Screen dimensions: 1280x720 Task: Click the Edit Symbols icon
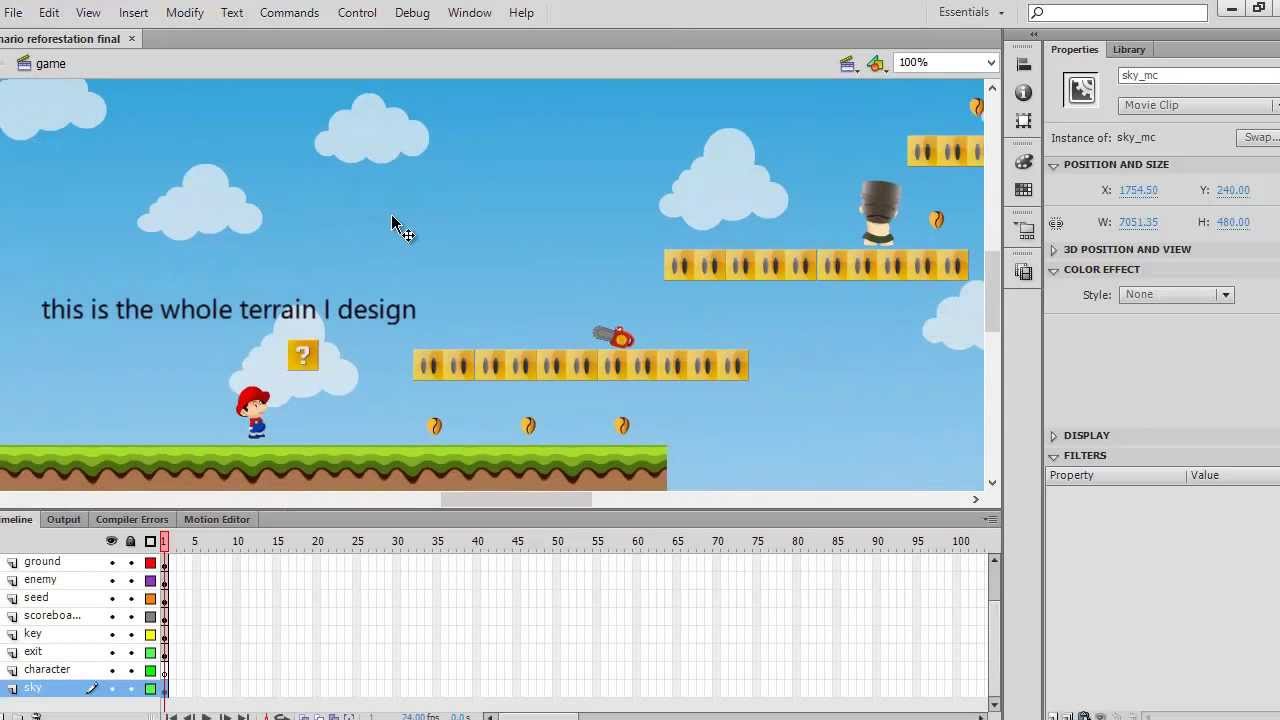(877, 64)
